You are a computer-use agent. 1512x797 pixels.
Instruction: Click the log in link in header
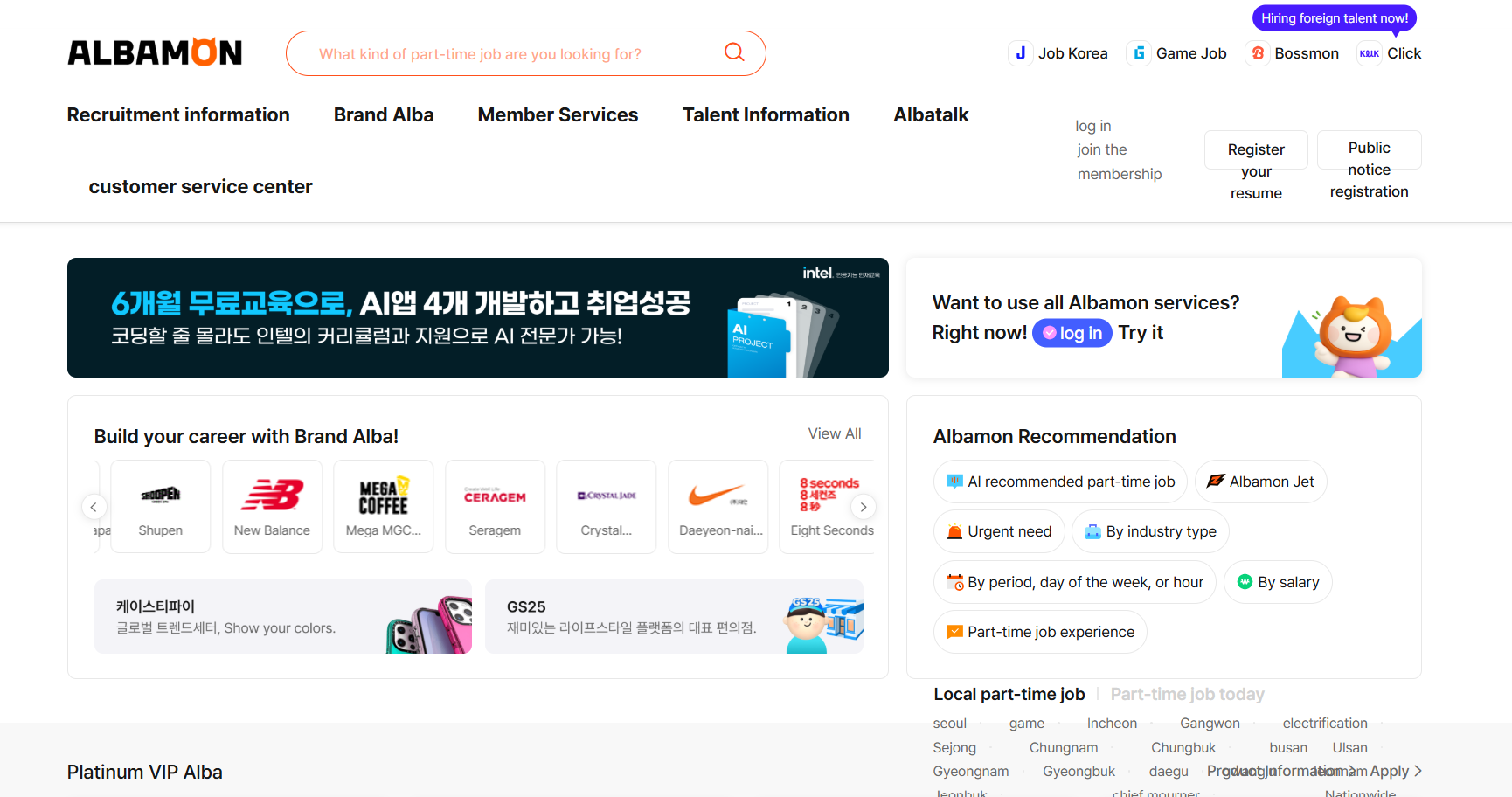tap(1093, 126)
